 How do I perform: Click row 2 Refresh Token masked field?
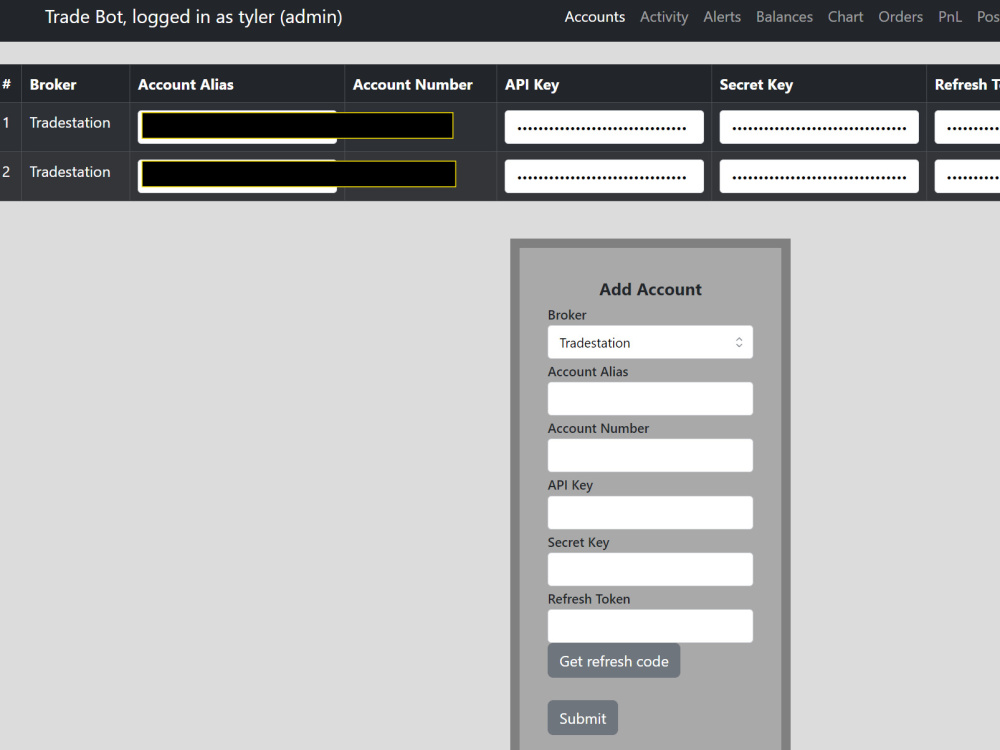pyautogui.click(x=967, y=176)
